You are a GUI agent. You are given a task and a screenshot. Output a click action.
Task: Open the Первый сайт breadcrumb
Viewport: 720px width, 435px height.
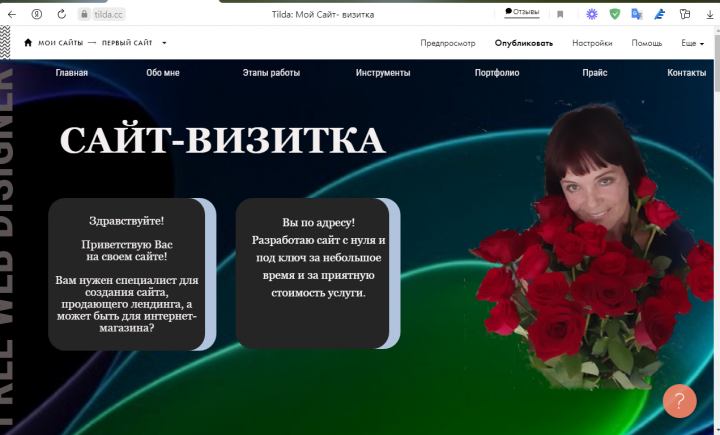point(127,43)
